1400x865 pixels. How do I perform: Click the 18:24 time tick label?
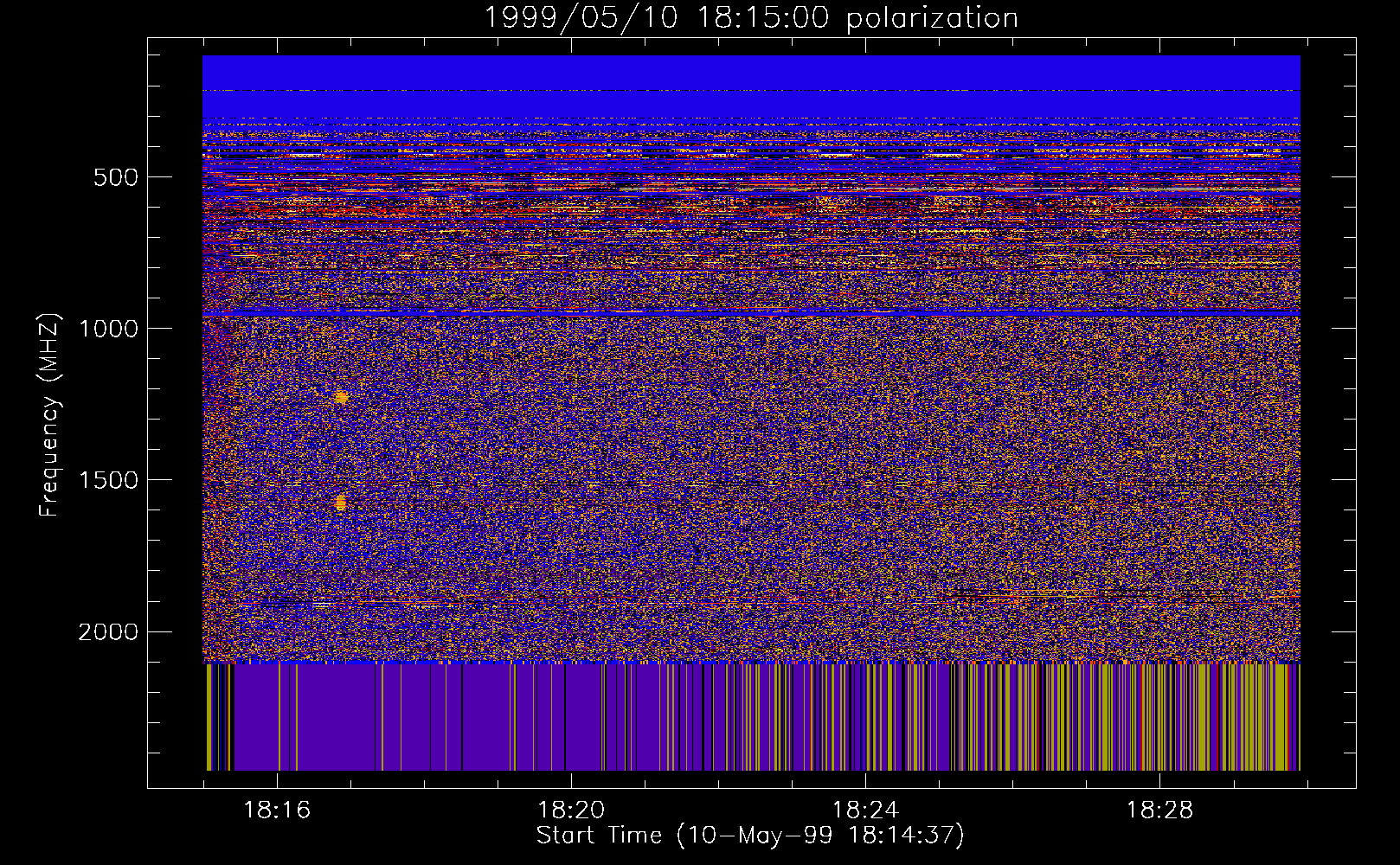pyautogui.click(x=865, y=810)
